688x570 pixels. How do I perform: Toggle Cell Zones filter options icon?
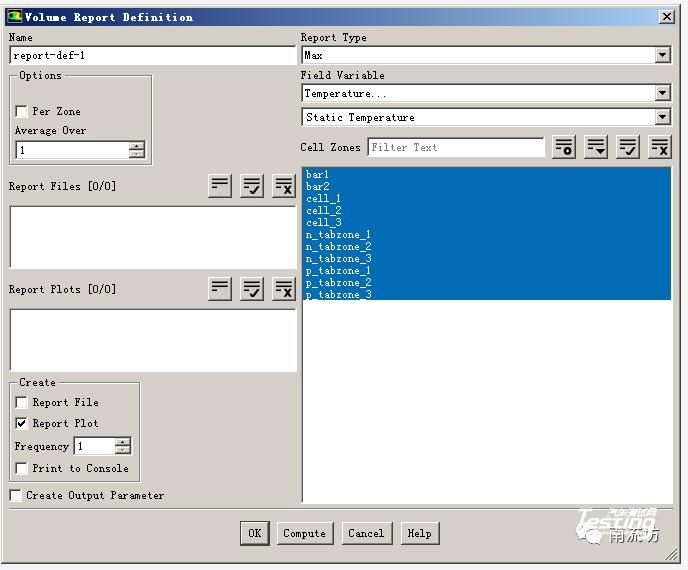564,147
